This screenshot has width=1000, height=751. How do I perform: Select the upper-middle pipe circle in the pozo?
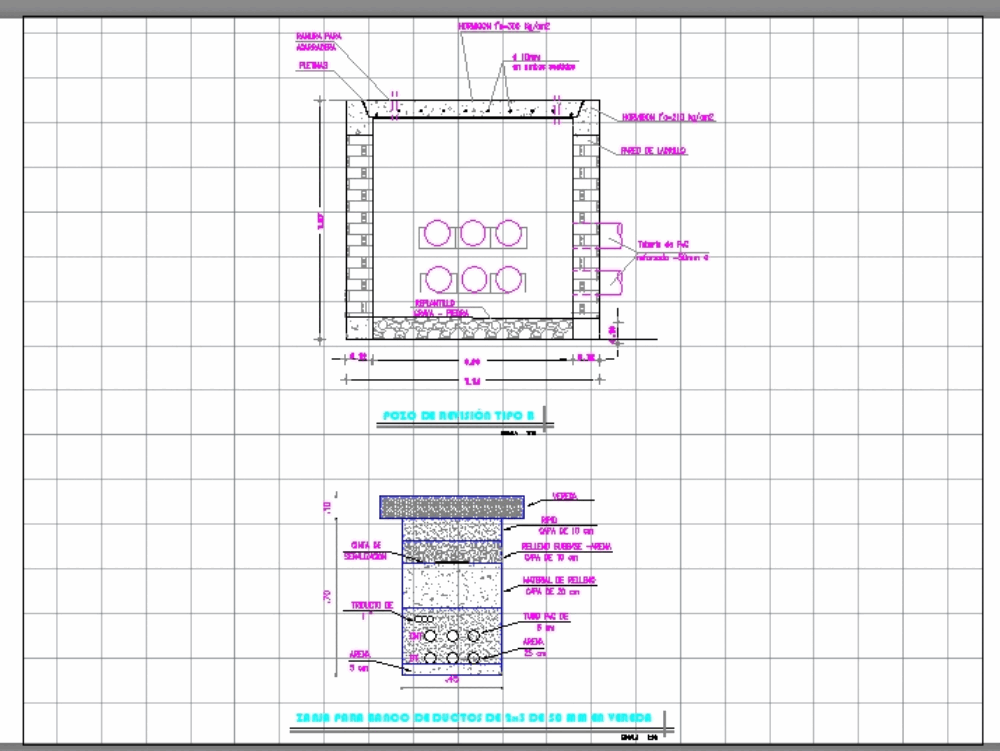473,233
